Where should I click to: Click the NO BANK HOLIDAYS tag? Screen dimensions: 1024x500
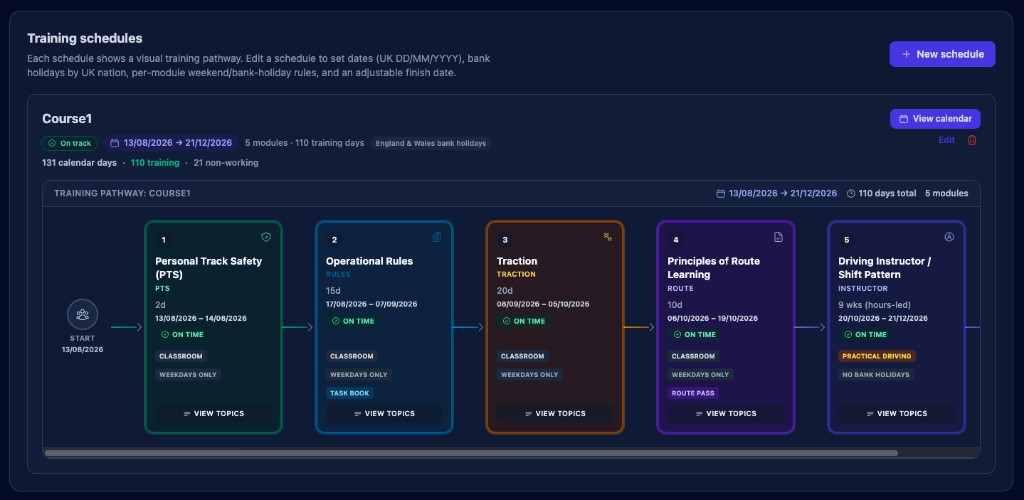(x=876, y=375)
